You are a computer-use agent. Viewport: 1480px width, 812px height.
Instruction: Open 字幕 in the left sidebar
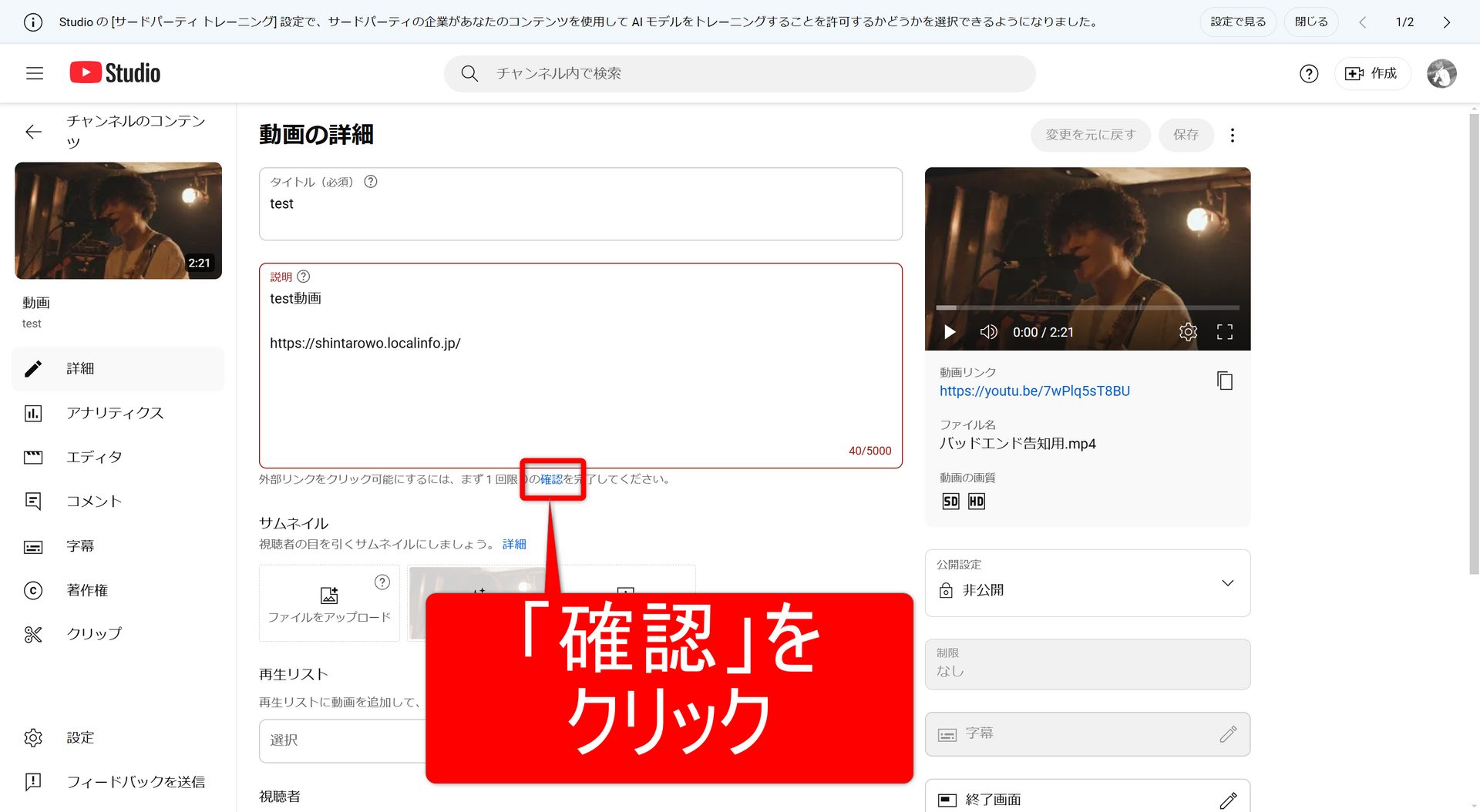(80, 546)
